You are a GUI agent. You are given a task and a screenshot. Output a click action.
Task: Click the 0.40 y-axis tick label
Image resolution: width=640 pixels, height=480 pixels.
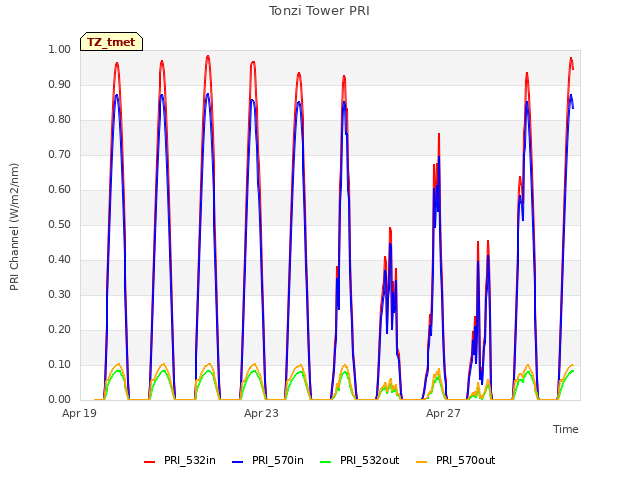60,260
